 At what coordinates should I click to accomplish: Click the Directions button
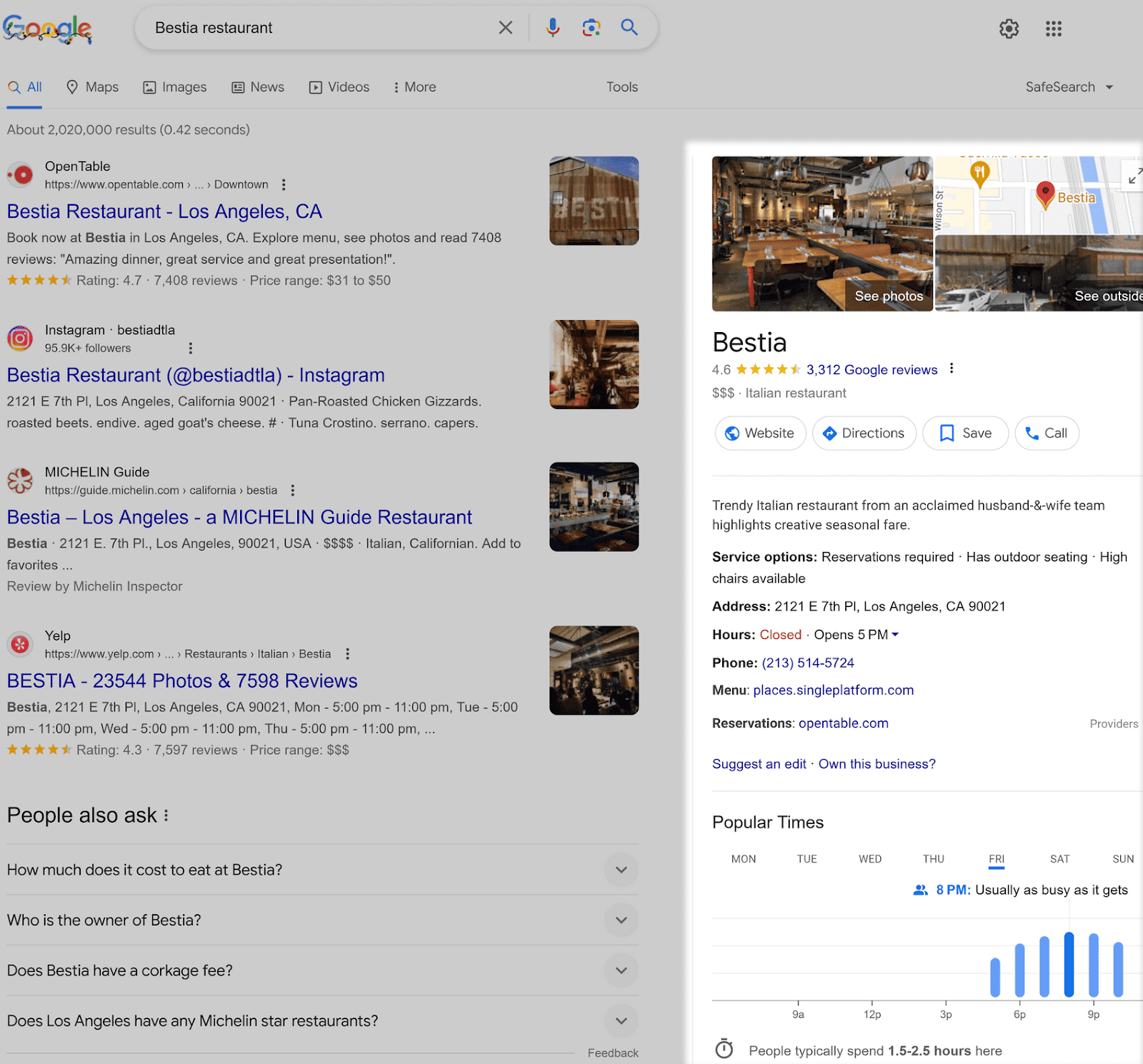pos(864,433)
